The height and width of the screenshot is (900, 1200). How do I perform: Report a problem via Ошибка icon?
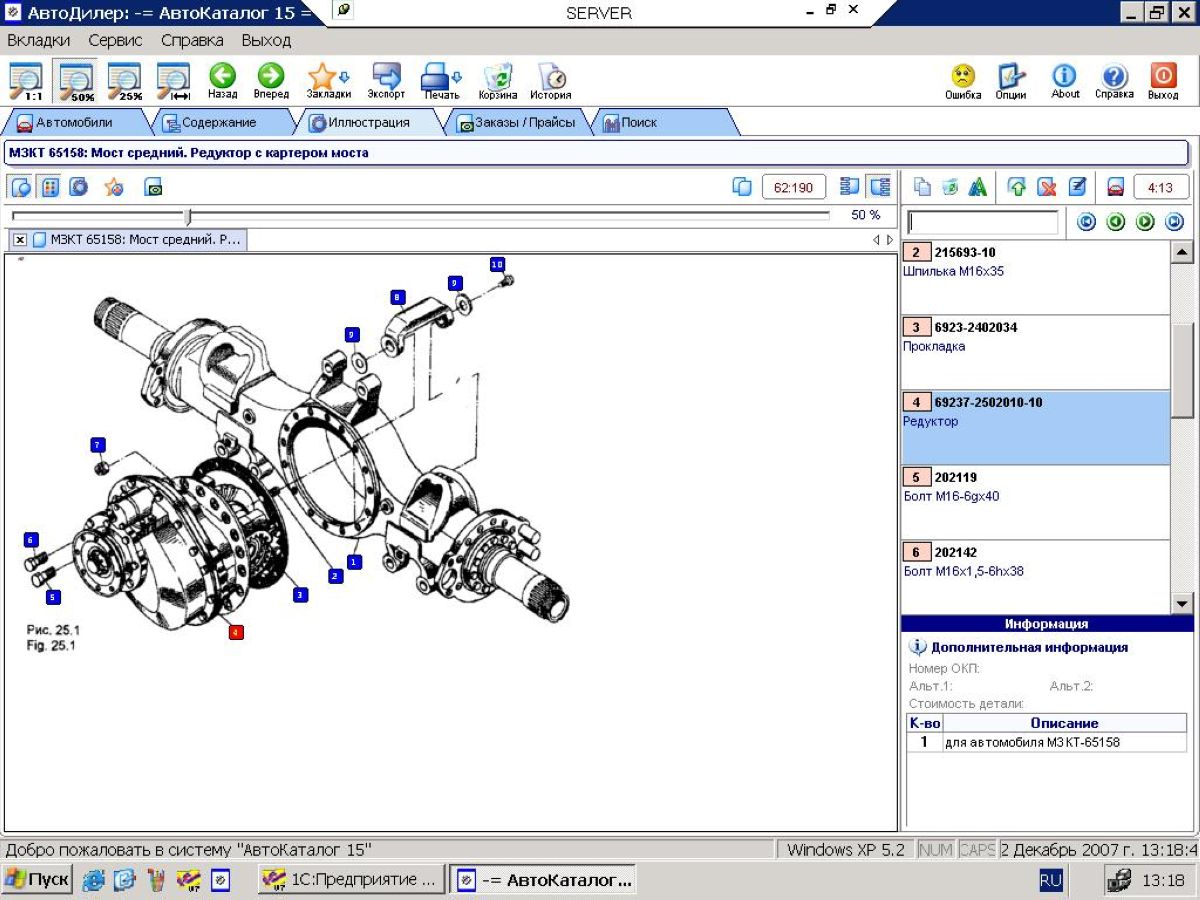point(963,81)
